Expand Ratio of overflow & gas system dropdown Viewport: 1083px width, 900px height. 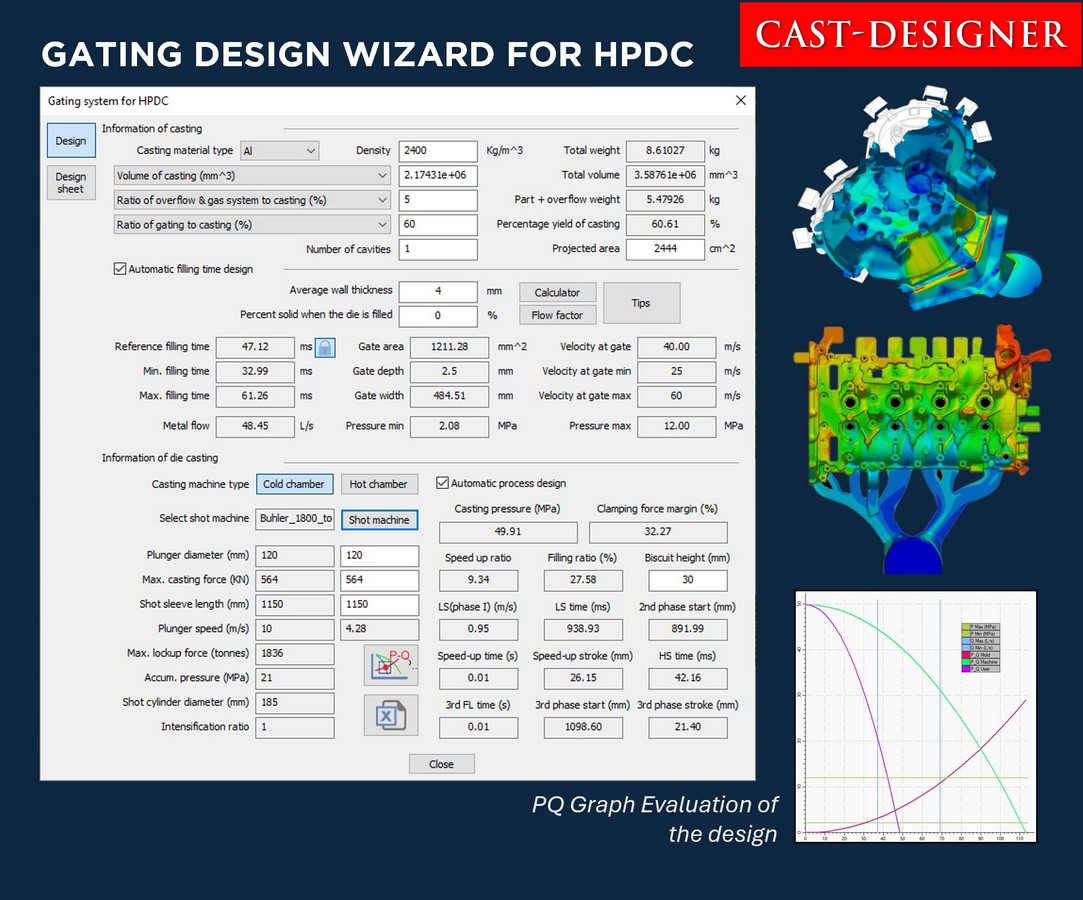click(252, 200)
